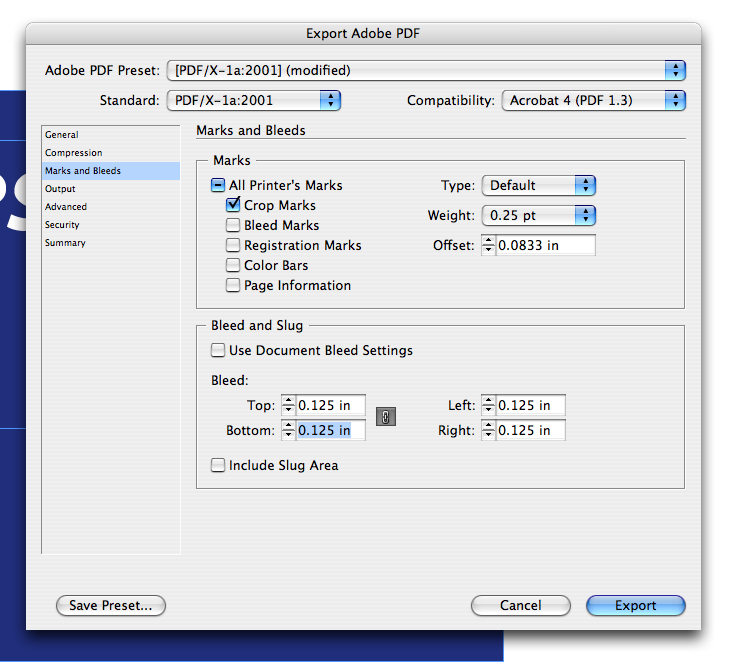
Task: Enable the Bleed Marks checkbox
Action: click(x=233, y=225)
